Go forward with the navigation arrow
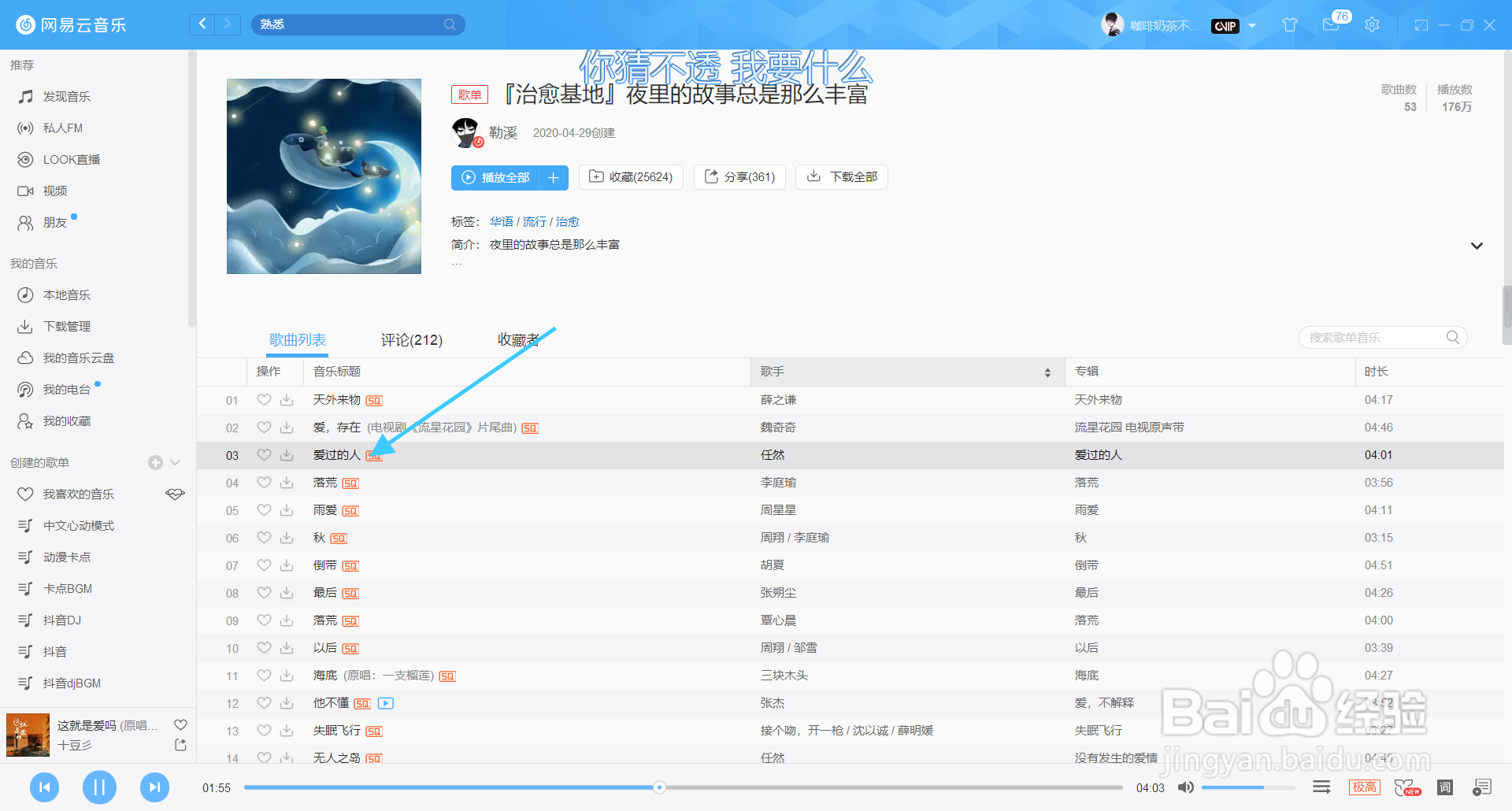The image size is (1512, 811). (228, 24)
